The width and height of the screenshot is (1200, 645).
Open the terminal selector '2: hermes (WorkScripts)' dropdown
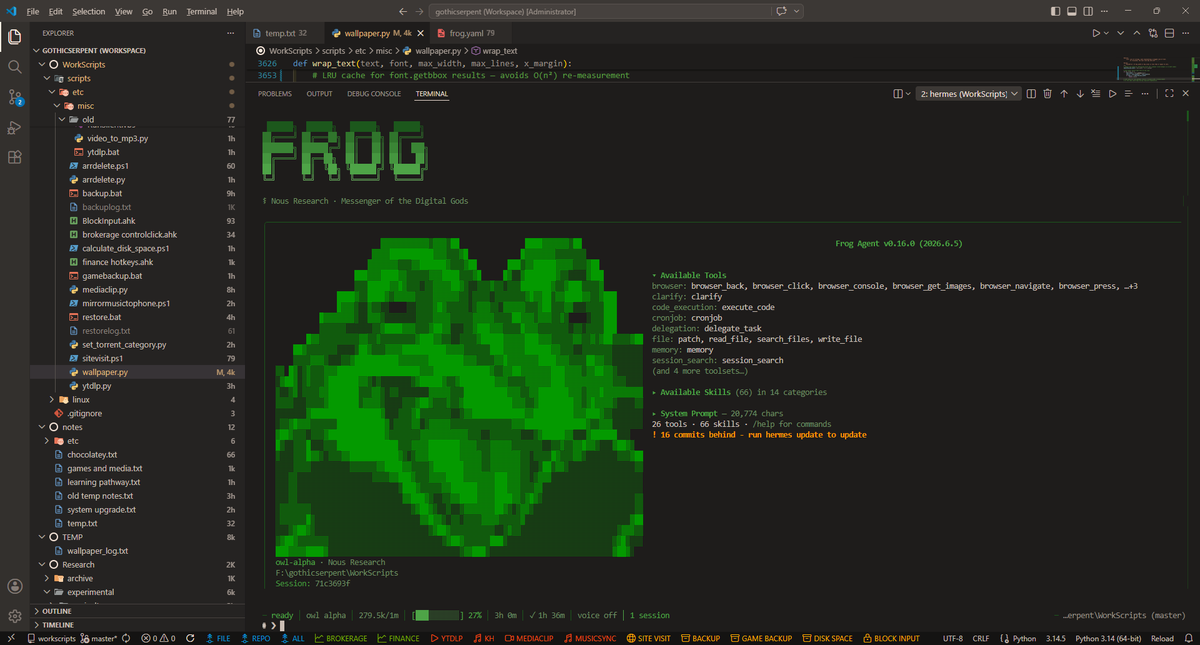(x=968, y=94)
